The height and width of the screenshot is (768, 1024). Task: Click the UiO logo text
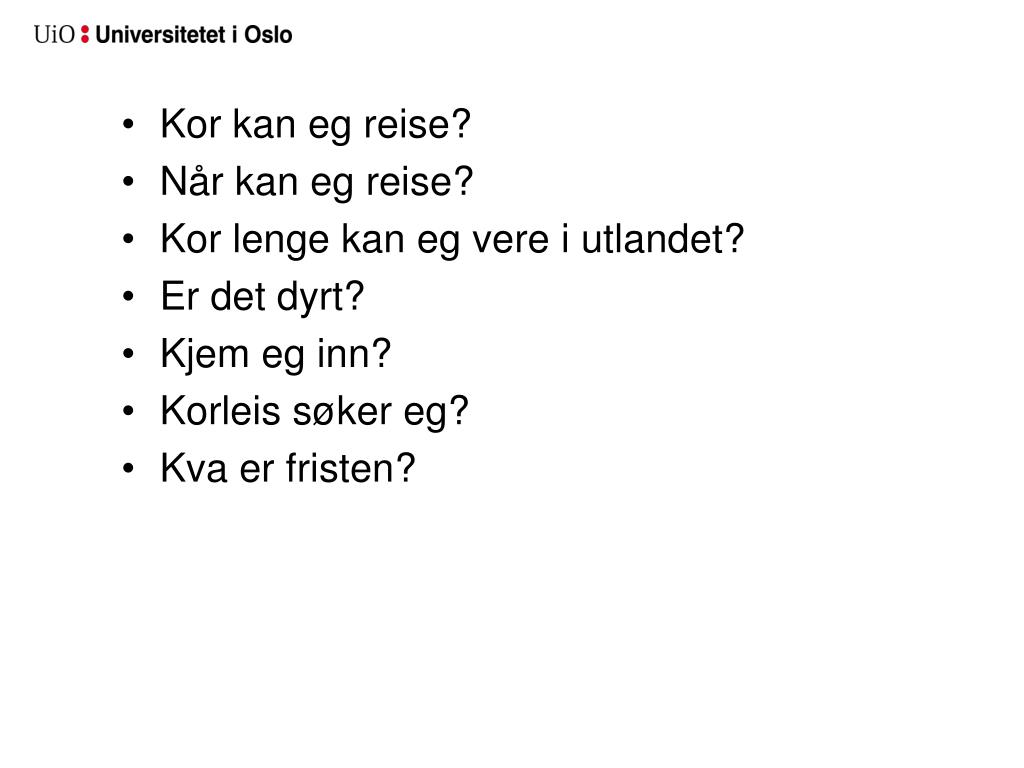pos(54,35)
